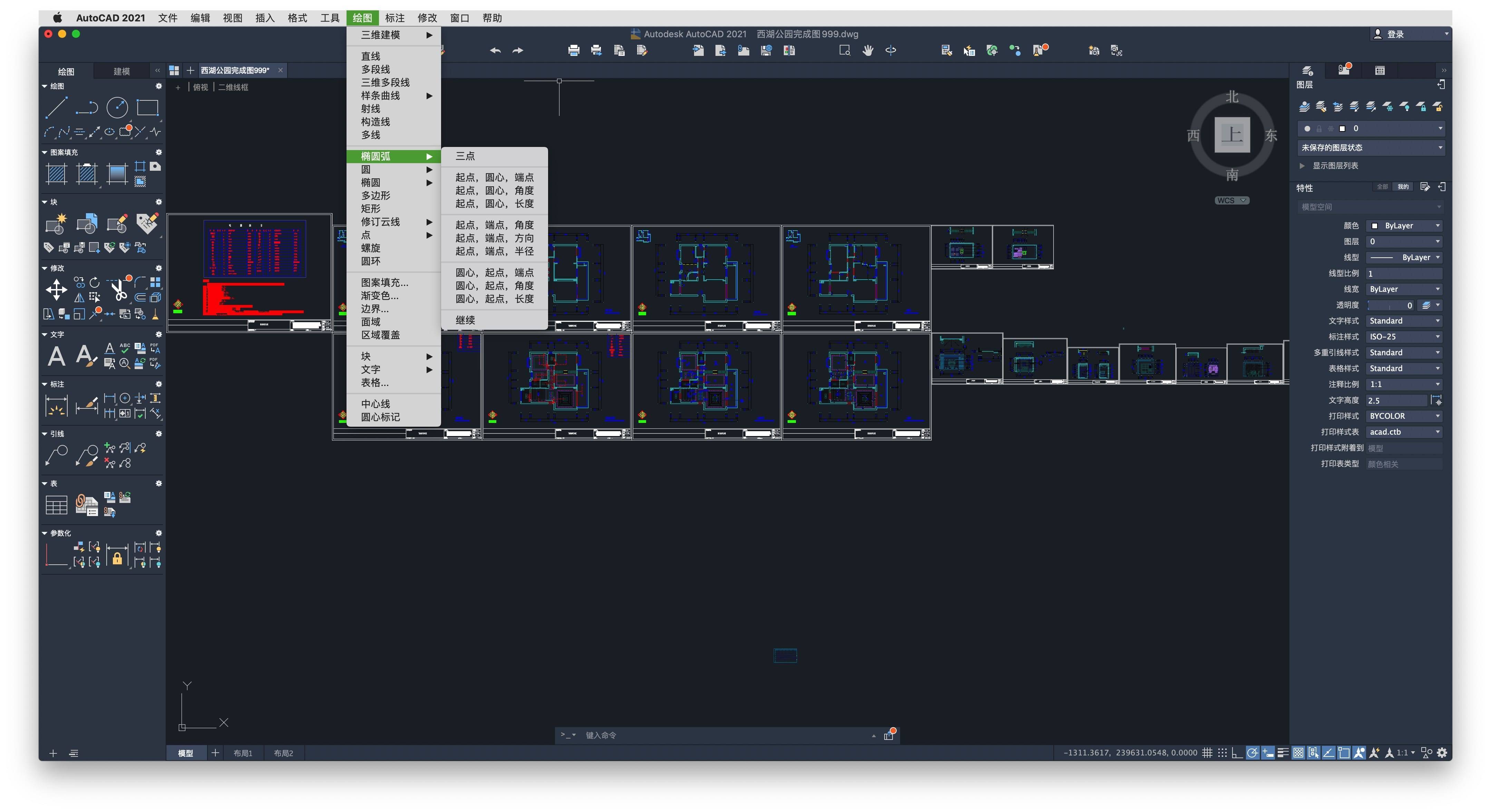Click the Pan hand tool in toolbar

[868, 51]
